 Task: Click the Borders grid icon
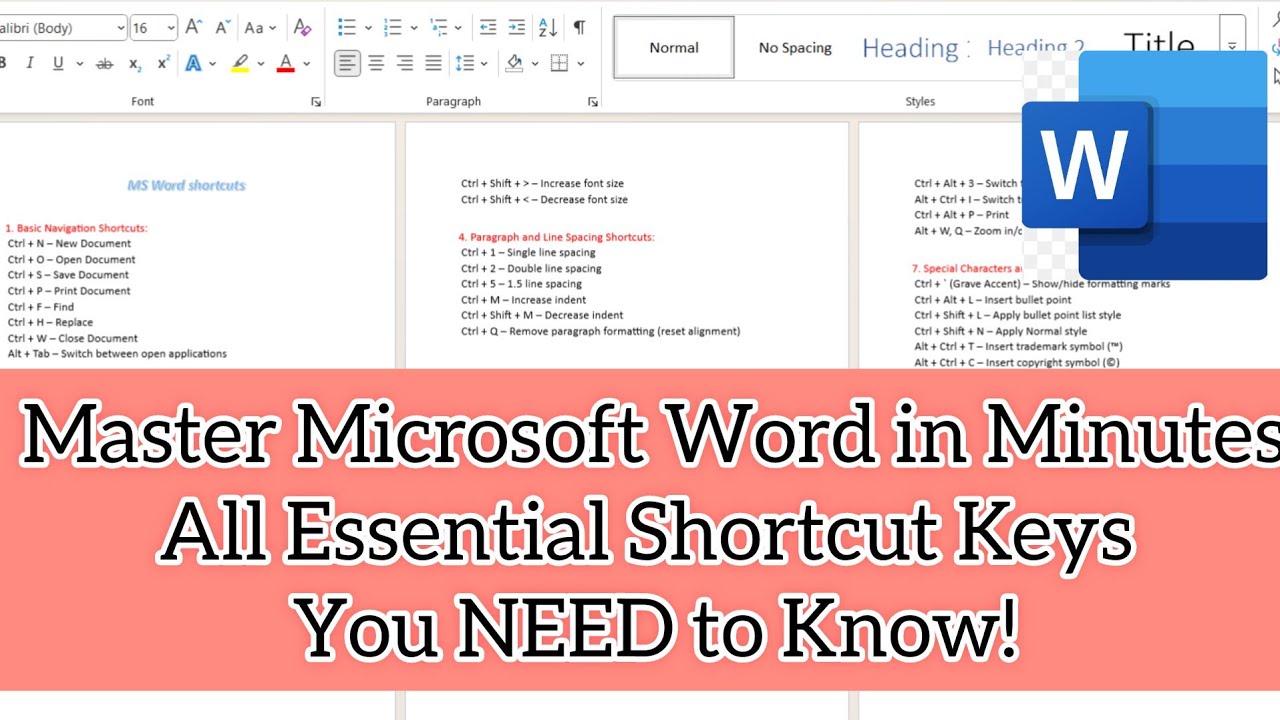(x=559, y=63)
